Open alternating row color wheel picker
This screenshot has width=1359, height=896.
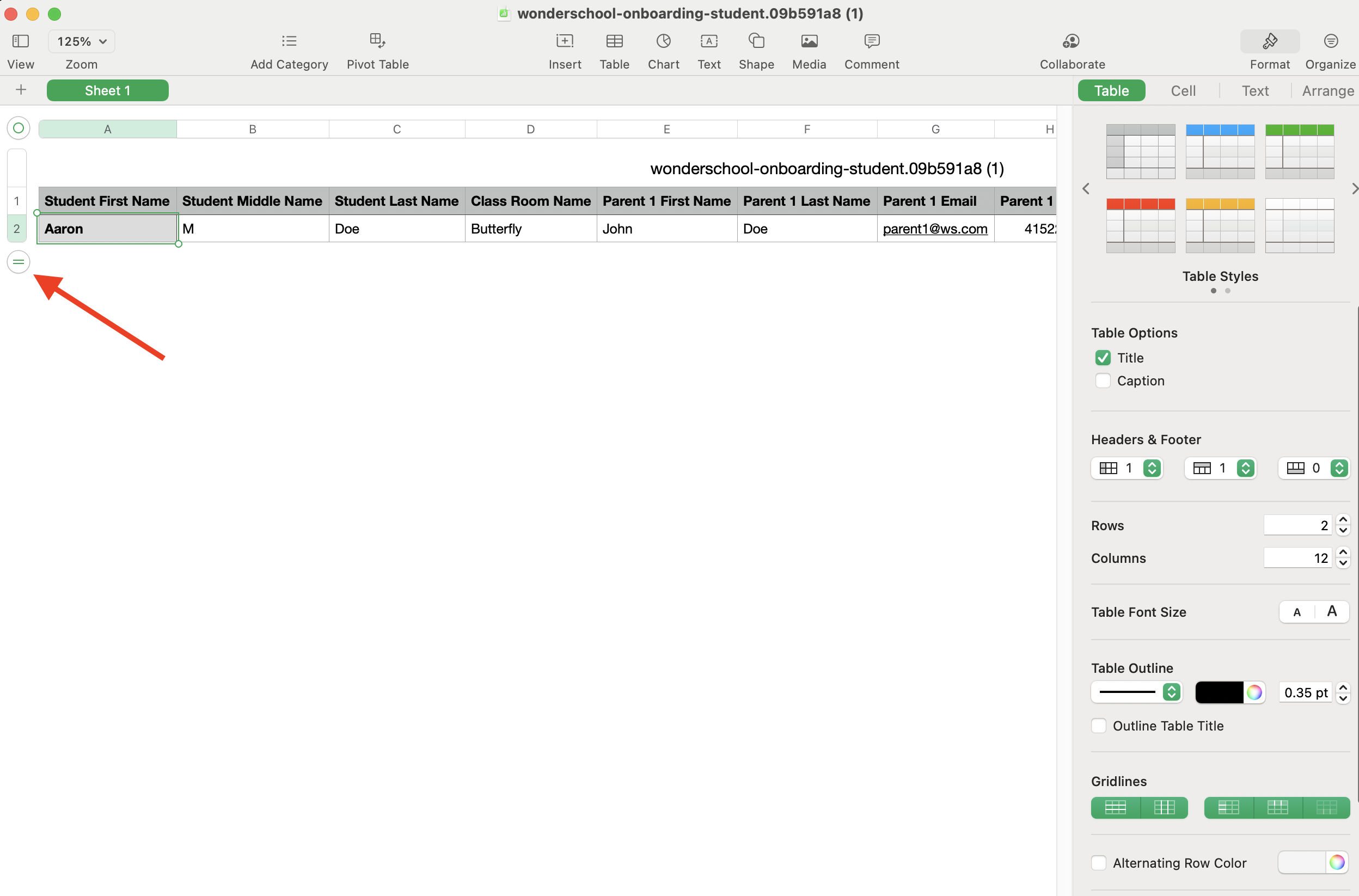click(1336, 863)
